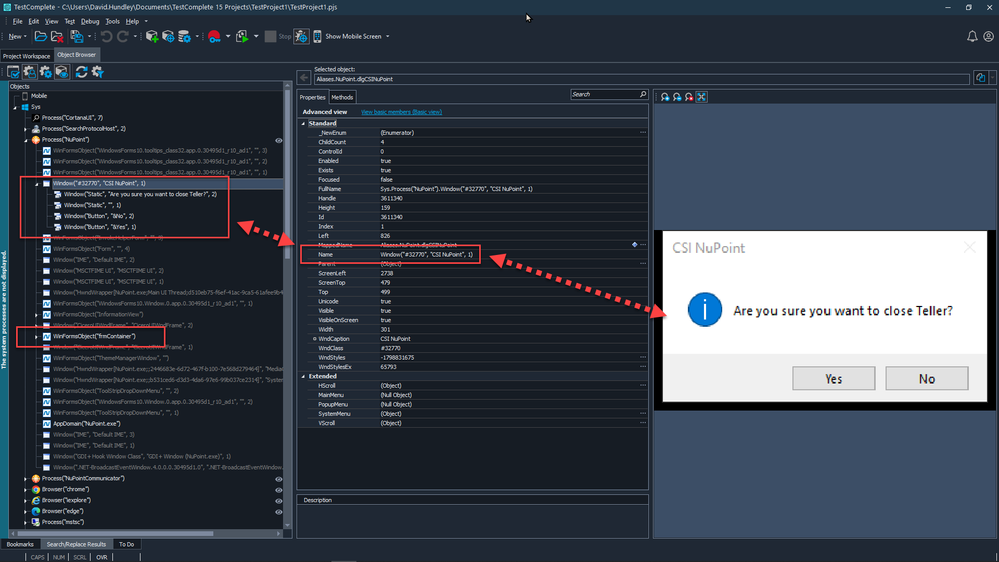The image size is (999, 562).
Task: Click the Object Spy toolbar icon
Action: tap(301, 37)
